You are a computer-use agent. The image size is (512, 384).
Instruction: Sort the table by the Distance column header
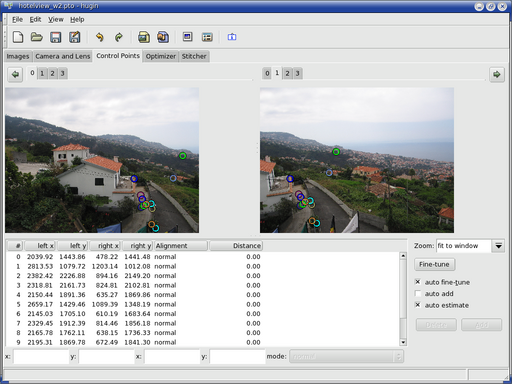coord(236,246)
